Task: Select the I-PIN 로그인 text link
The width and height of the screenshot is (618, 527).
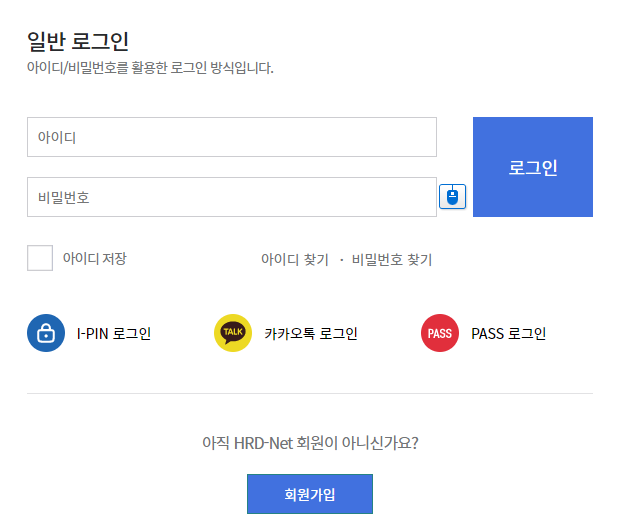Action: 114,333
